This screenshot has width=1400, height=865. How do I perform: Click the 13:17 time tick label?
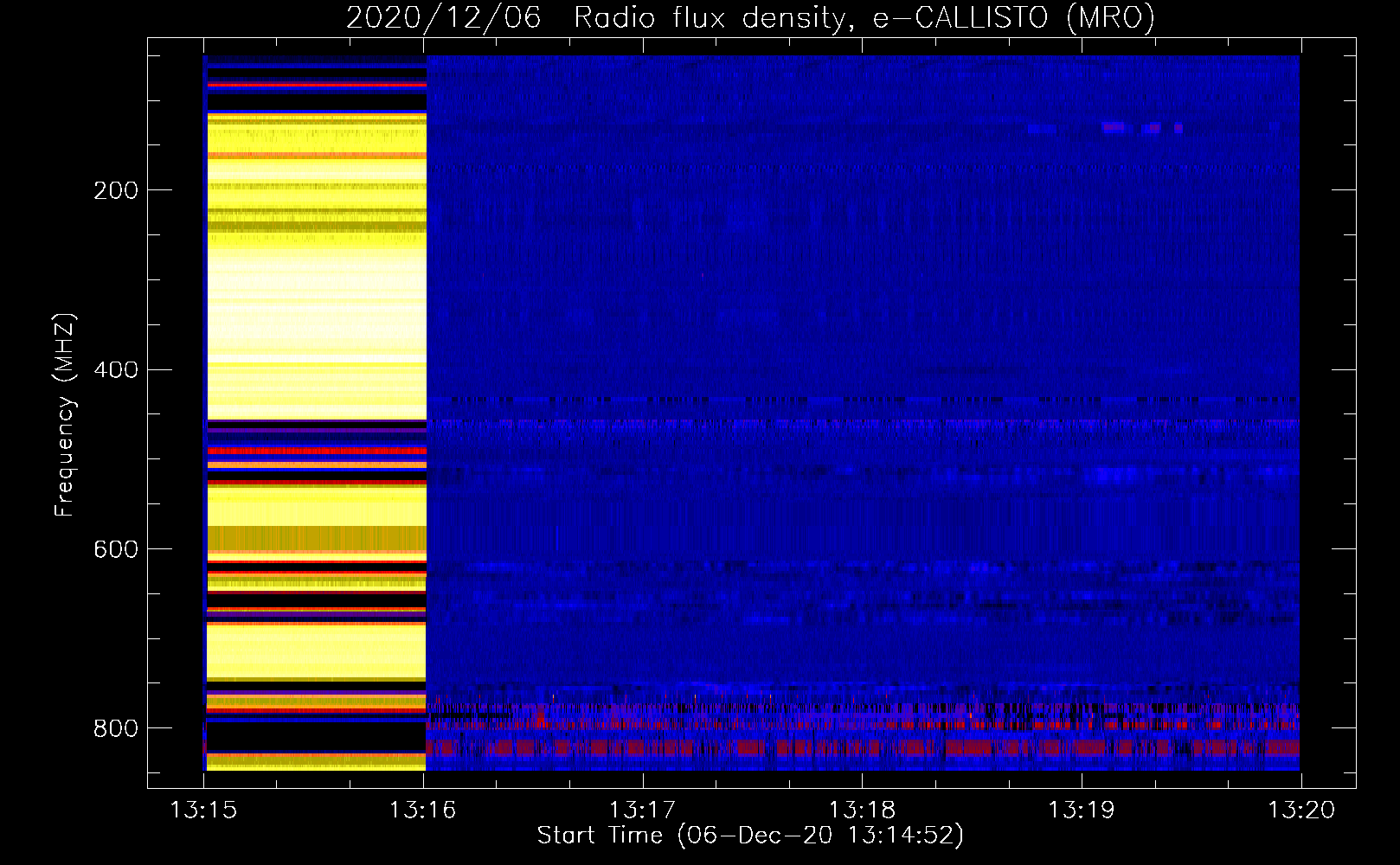tap(642, 811)
